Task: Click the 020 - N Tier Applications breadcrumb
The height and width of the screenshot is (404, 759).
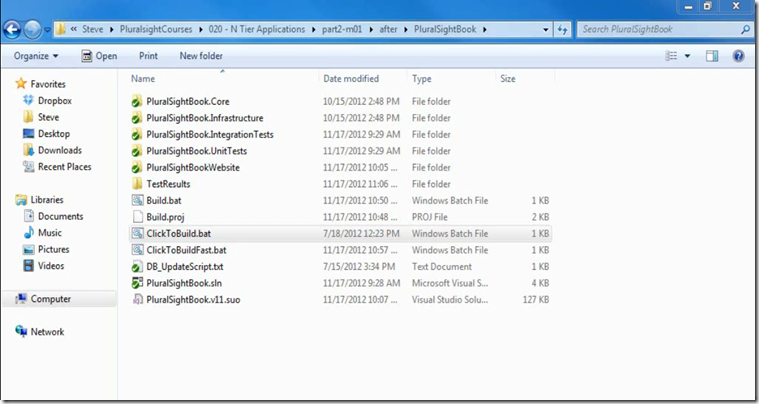Action: (257, 30)
